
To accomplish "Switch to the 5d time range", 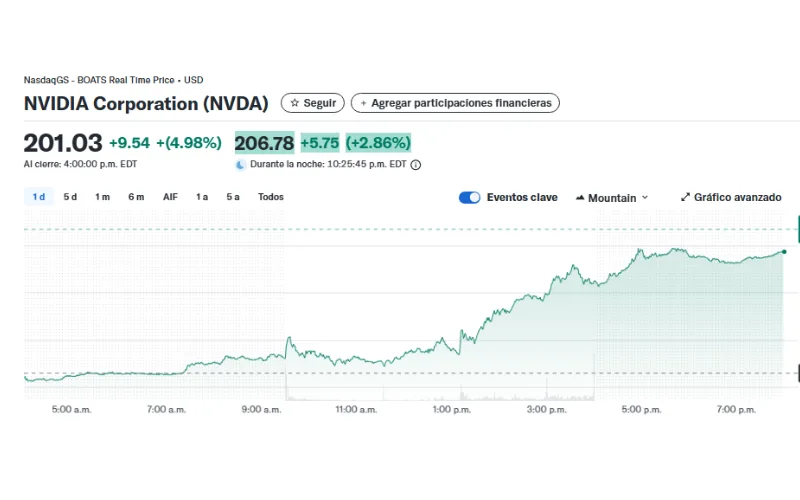I will pyautogui.click(x=70, y=197).
